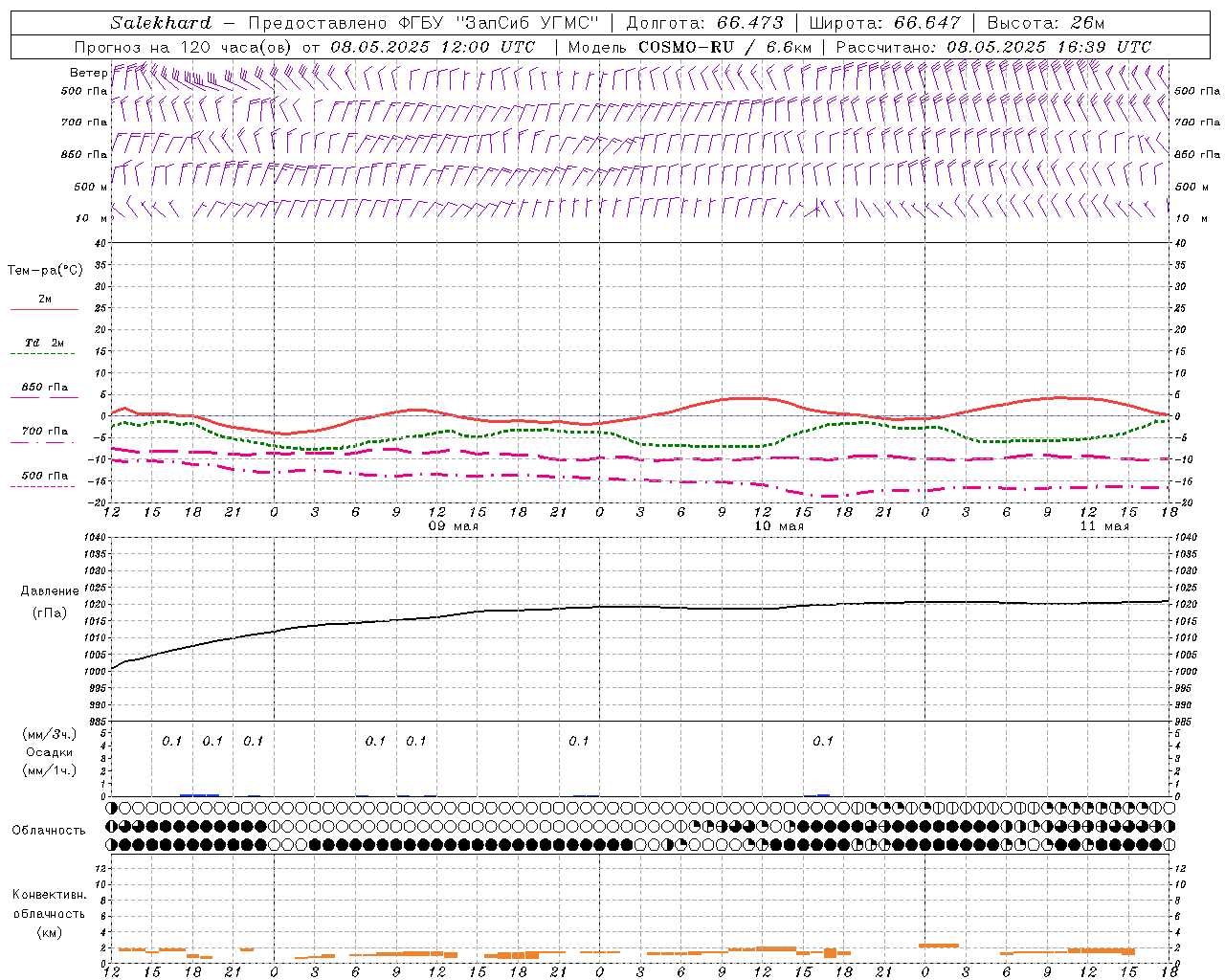Click the right-side 700 гПа wind level label
The width and height of the screenshot is (1225, 980).
[x=1197, y=122]
